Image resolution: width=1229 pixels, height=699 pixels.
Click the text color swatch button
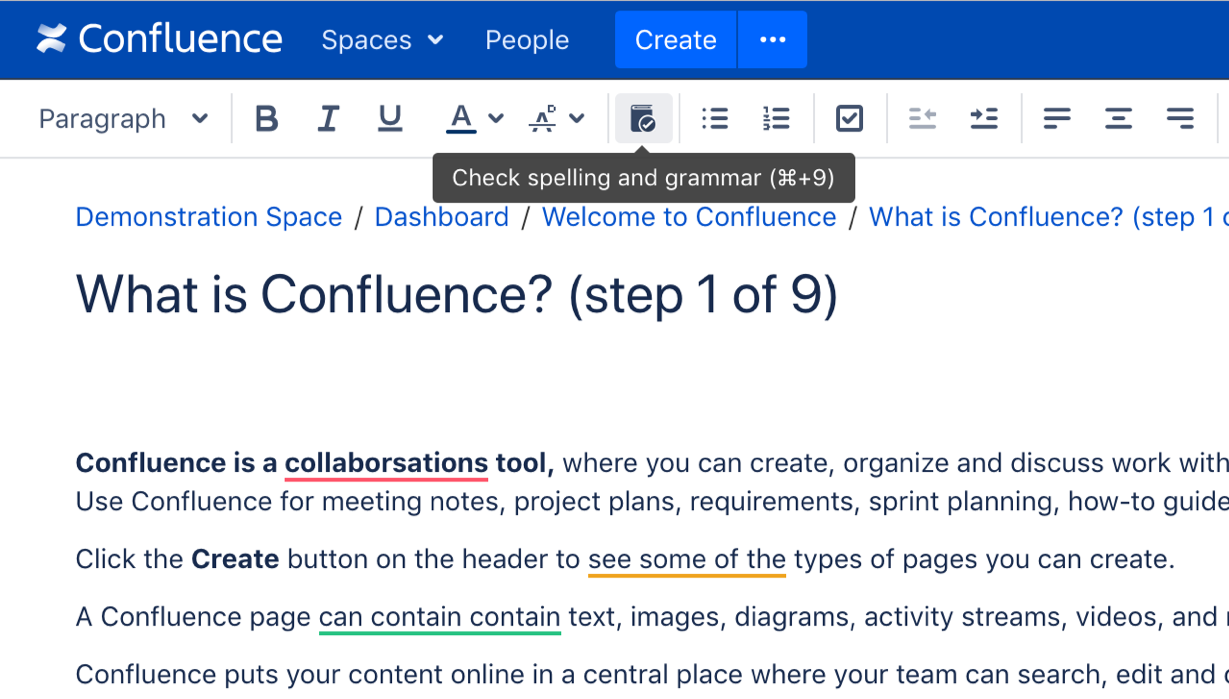pos(460,119)
